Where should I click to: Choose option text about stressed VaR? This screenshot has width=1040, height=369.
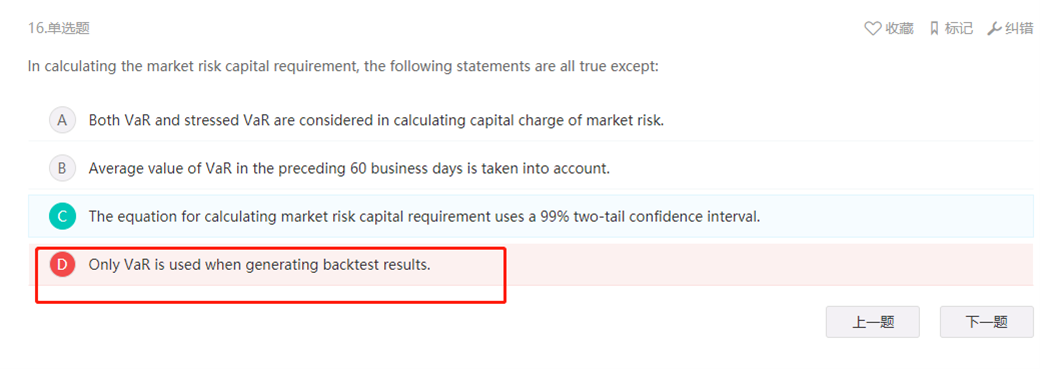376,120
